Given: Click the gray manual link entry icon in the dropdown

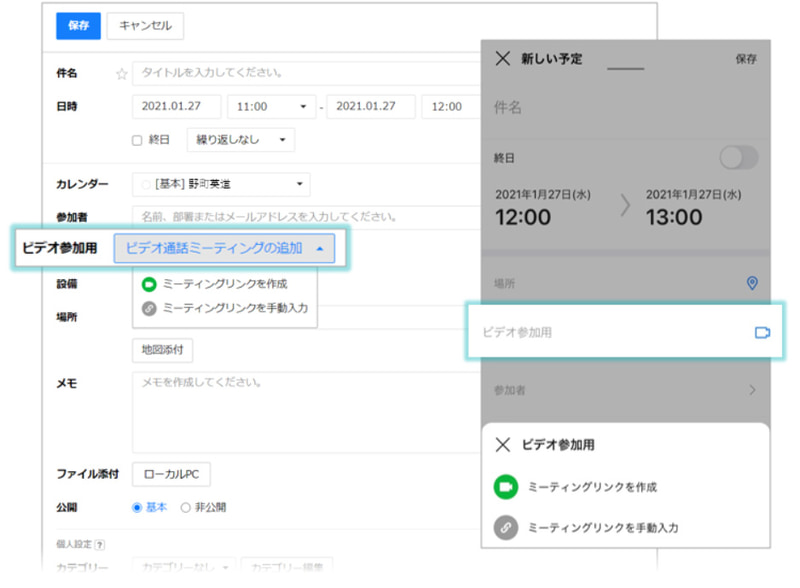Looking at the screenshot, I should coord(149,309).
